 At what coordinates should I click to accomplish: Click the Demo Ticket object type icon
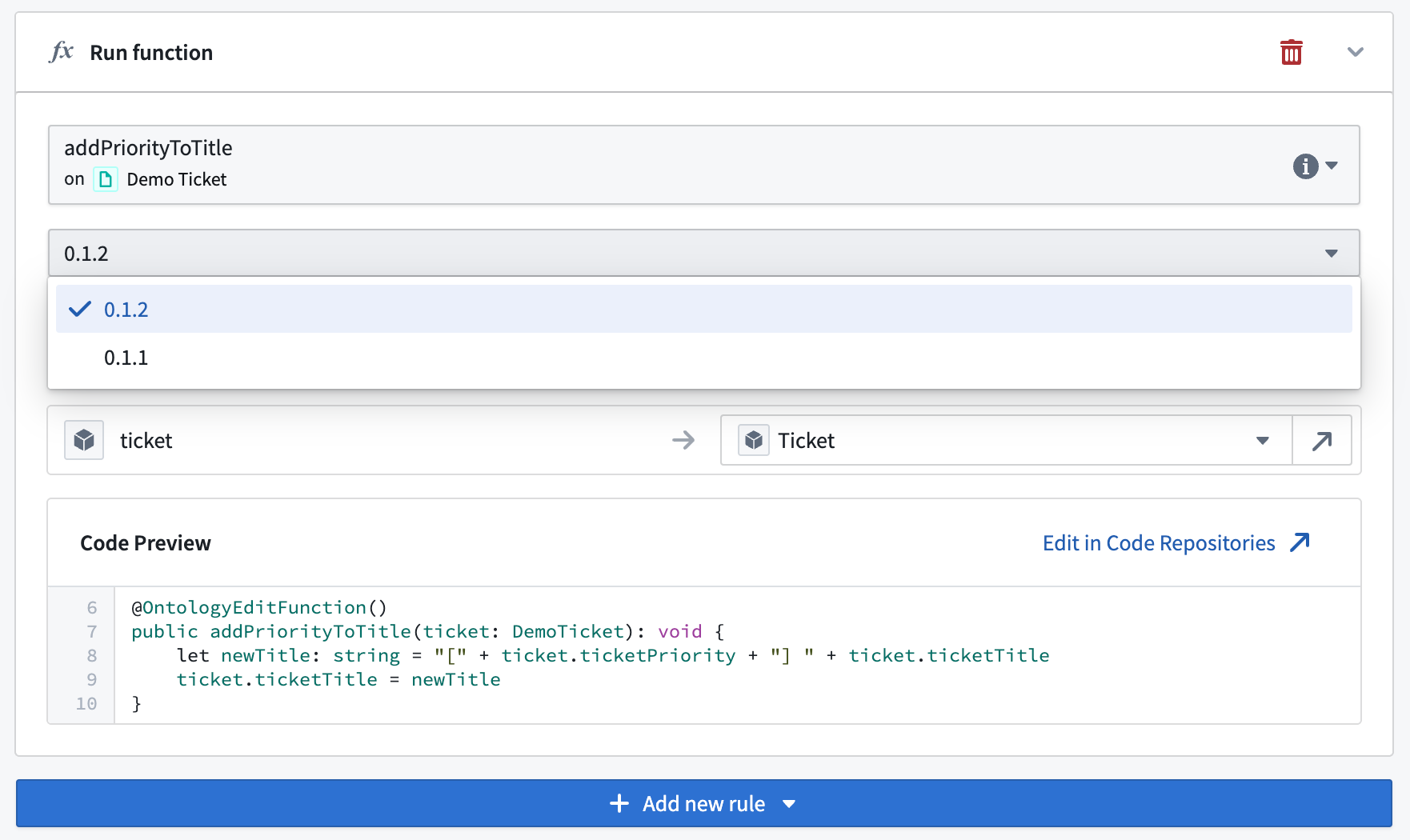point(105,179)
